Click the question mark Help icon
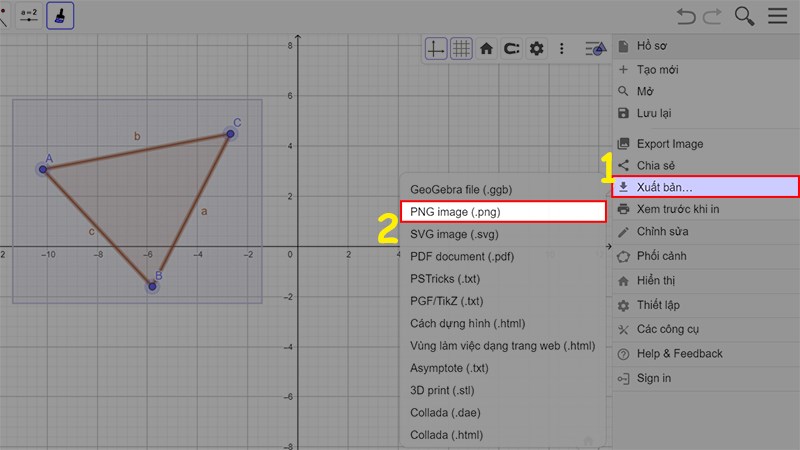 (x=623, y=354)
